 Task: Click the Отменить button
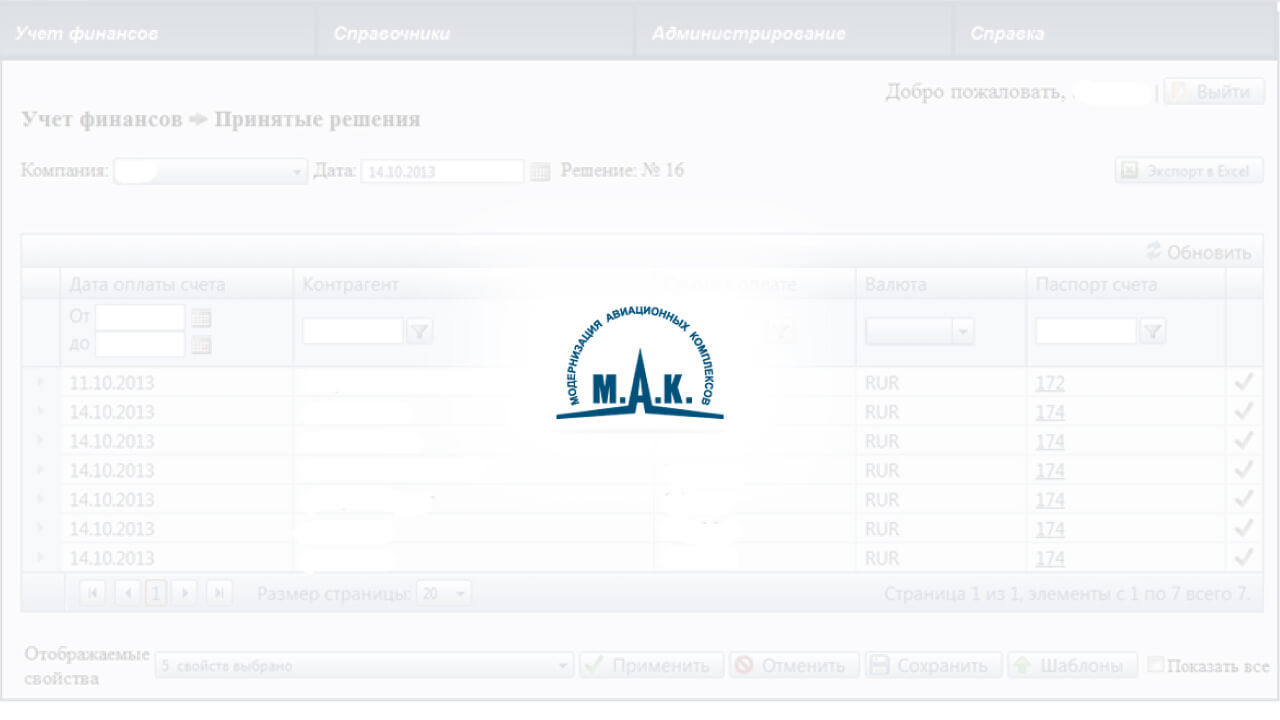tap(795, 665)
